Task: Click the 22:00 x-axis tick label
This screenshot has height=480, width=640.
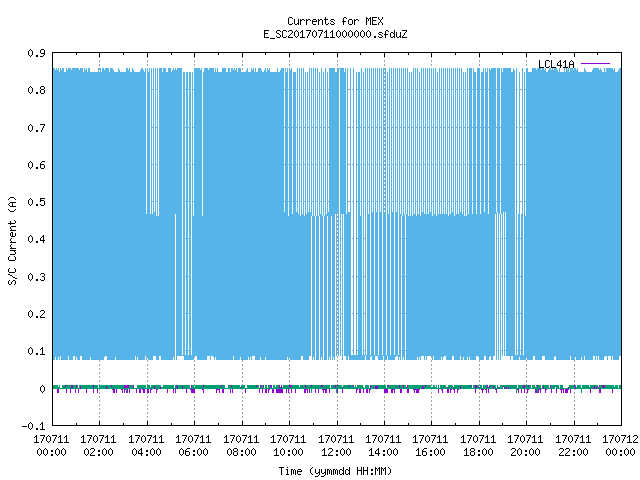Action: coord(573,452)
